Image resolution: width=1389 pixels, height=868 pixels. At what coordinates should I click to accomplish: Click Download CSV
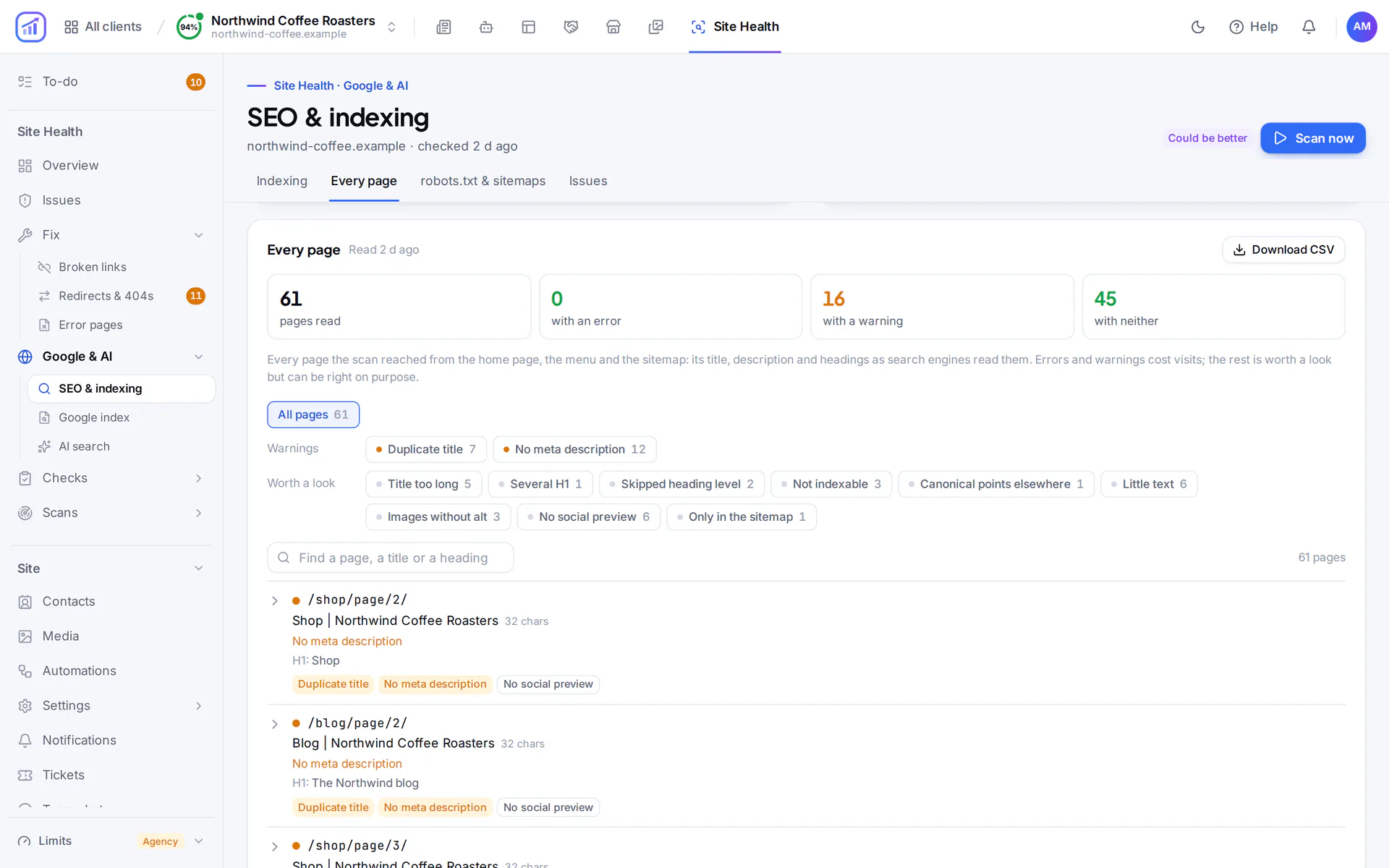(1283, 250)
